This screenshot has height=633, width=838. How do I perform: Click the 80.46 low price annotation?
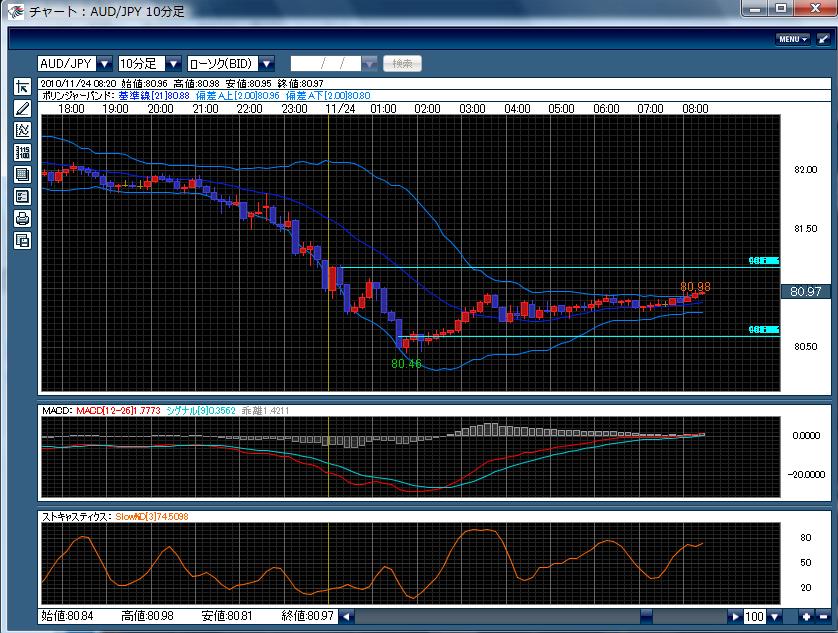(406, 364)
